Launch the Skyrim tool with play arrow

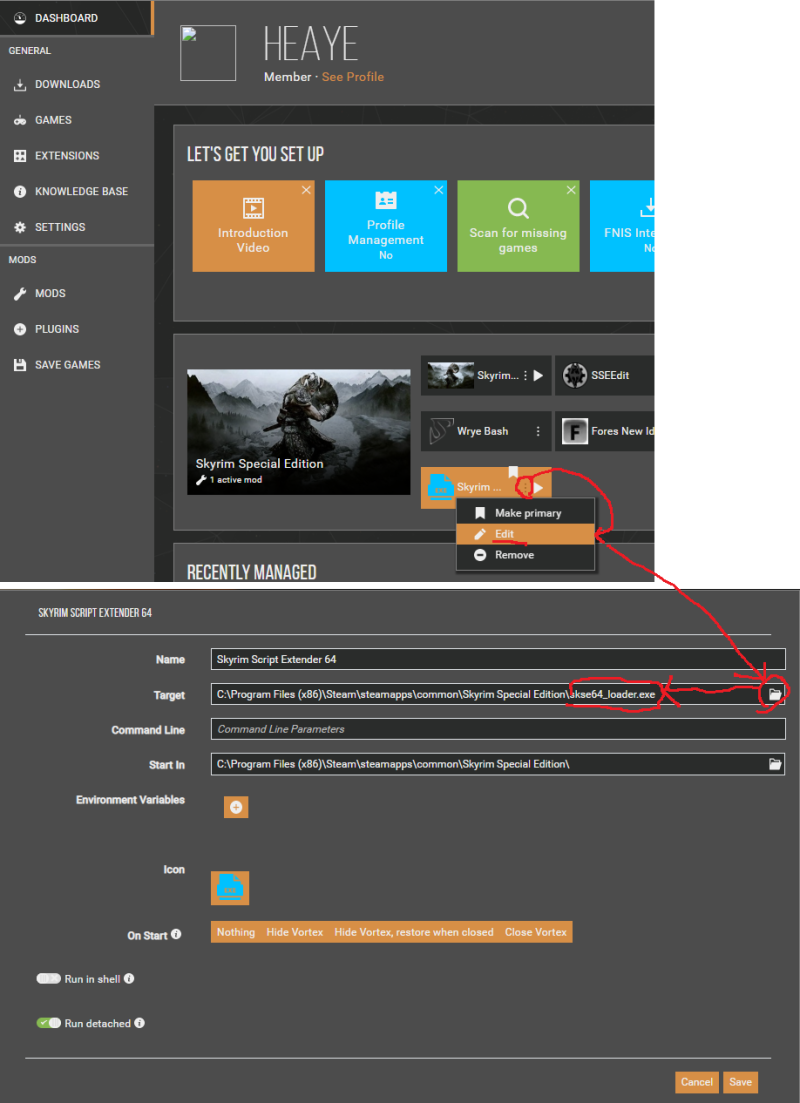coord(538,376)
